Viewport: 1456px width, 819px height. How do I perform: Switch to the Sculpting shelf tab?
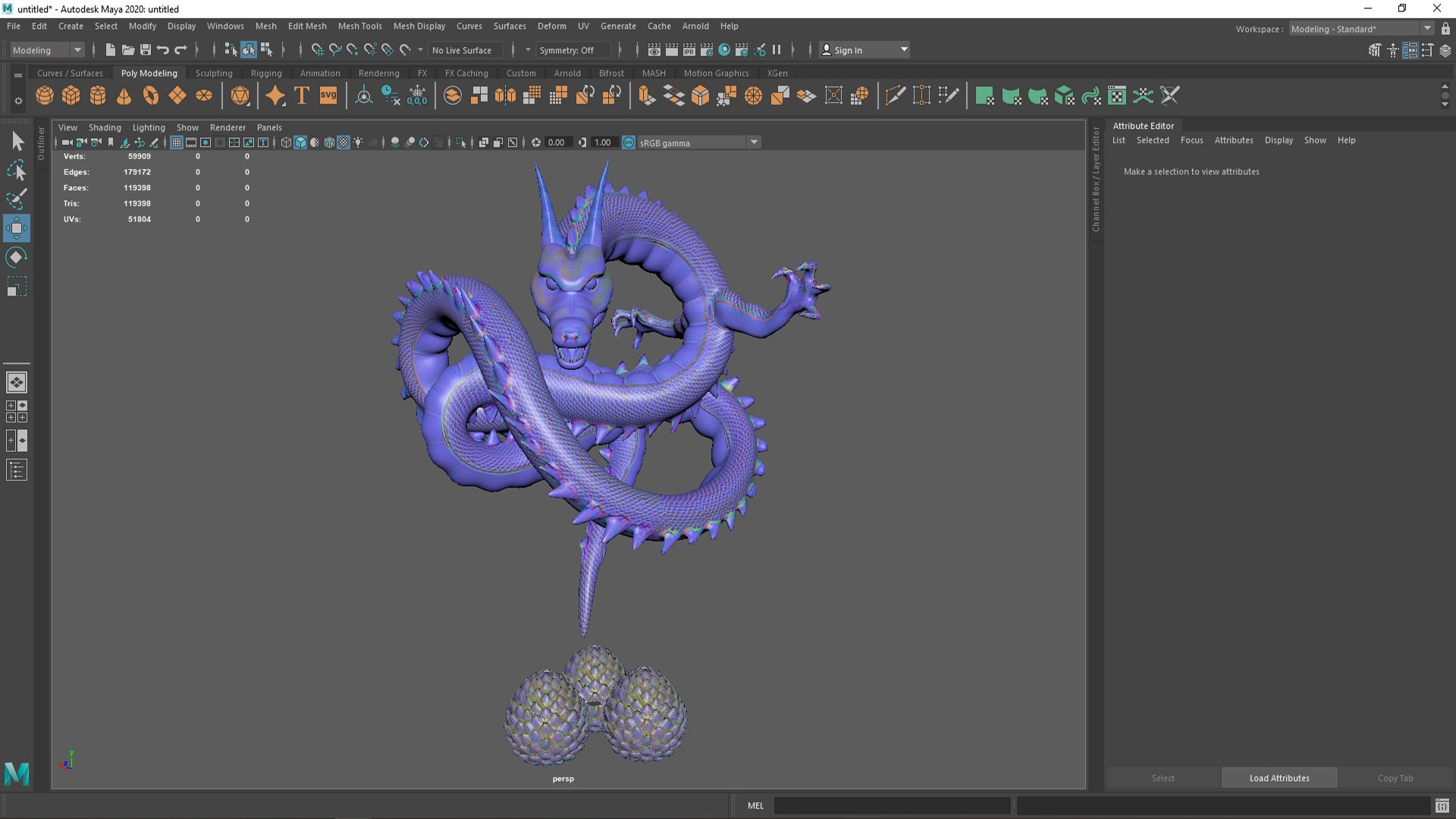[214, 74]
